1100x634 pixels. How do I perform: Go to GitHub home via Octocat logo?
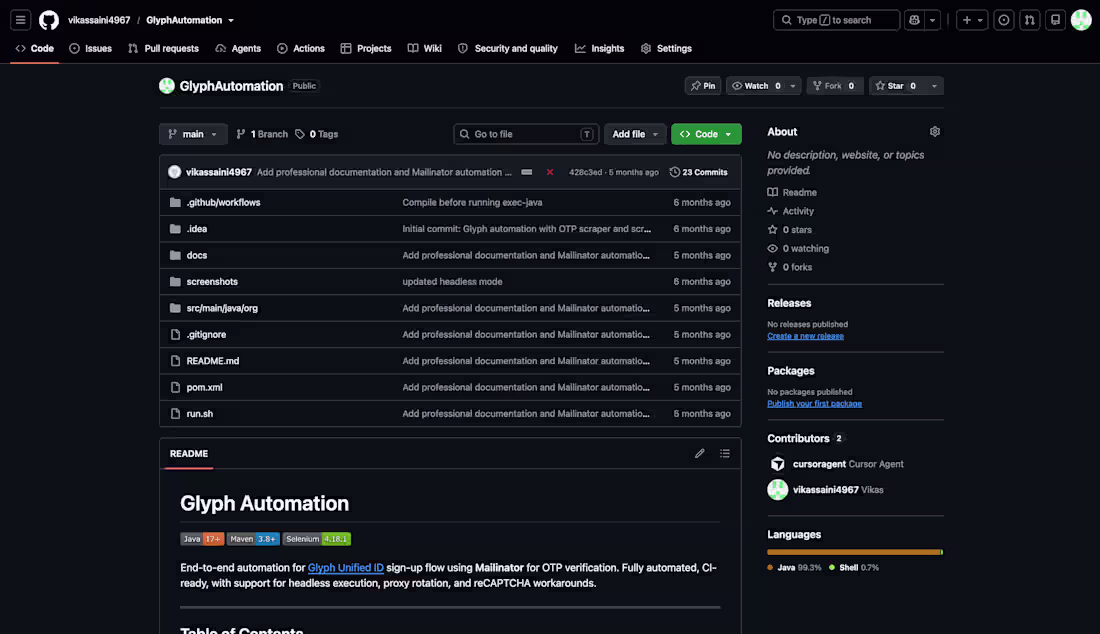click(x=48, y=20)
